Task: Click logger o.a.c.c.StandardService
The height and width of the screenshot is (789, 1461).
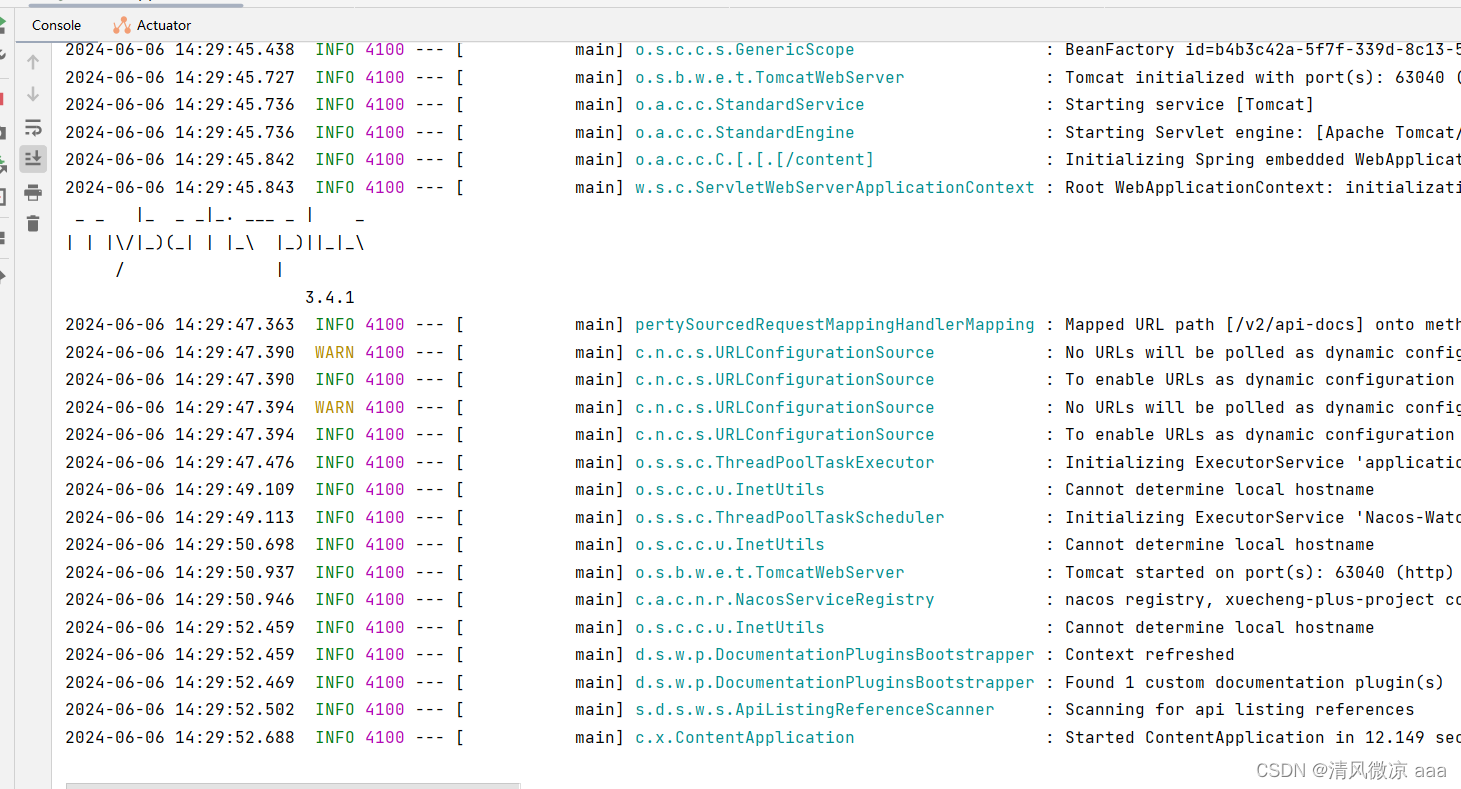Action: click(x=750, y=105)
